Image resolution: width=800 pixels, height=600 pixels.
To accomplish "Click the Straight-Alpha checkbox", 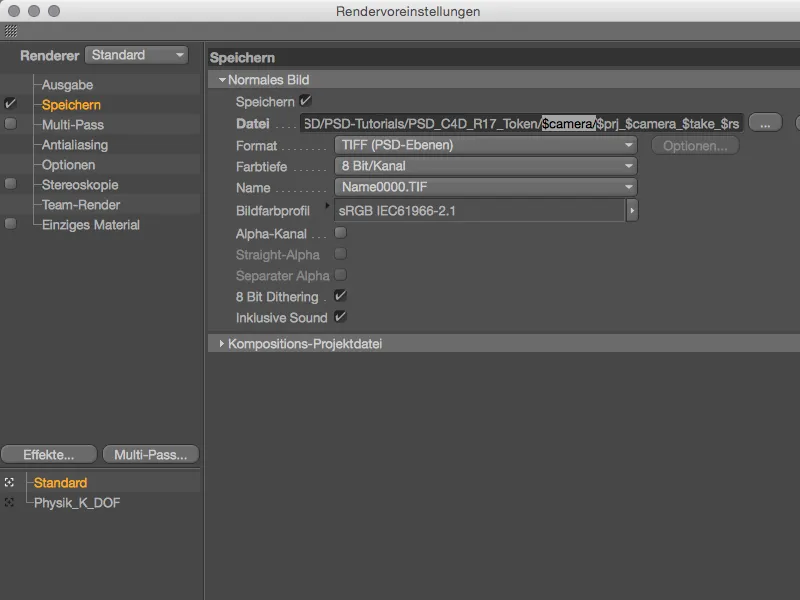I will pos(340,254).
